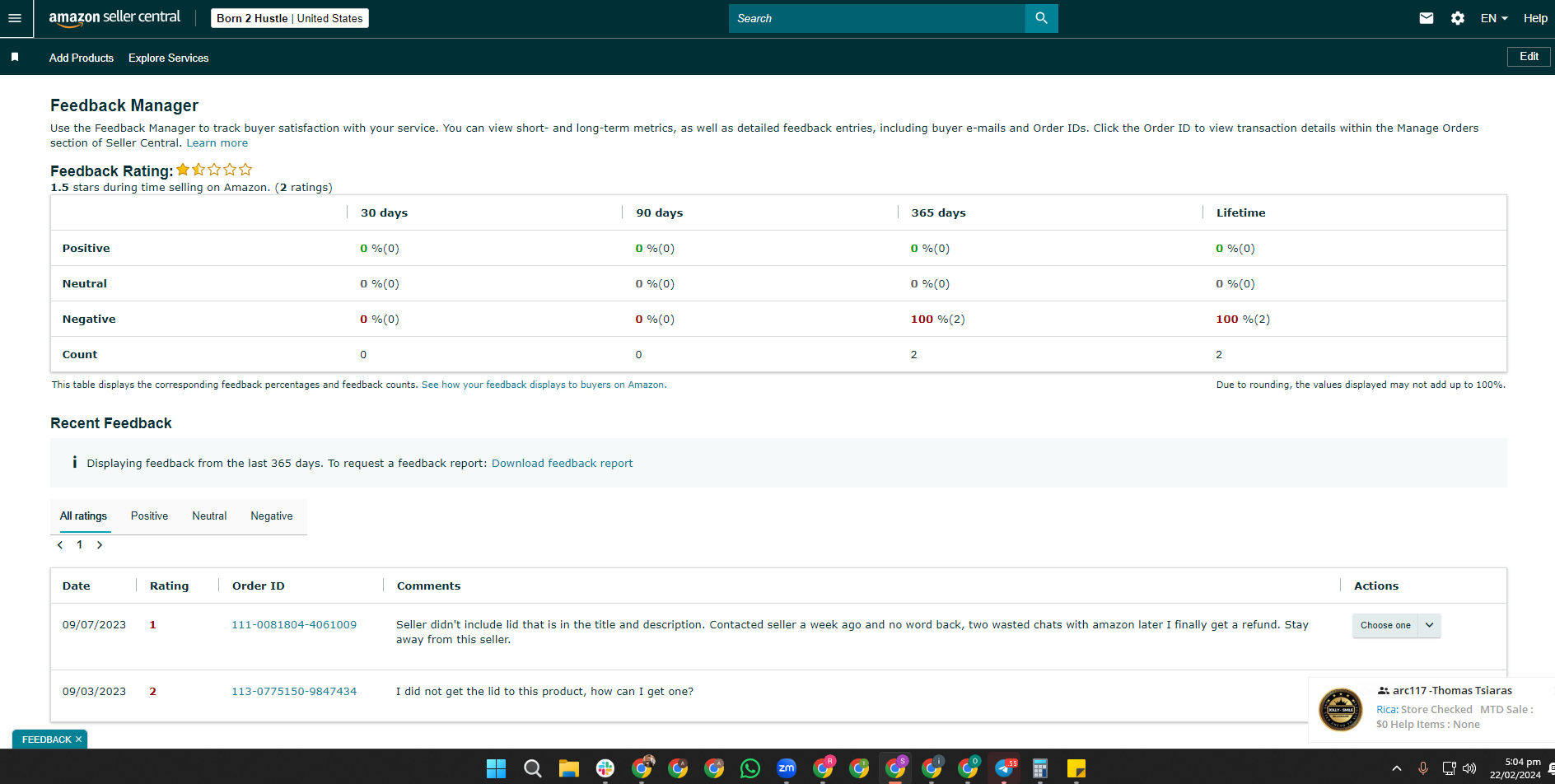Open the EN language dropdown
The image size is (1555, 784).
[1494, 18]
